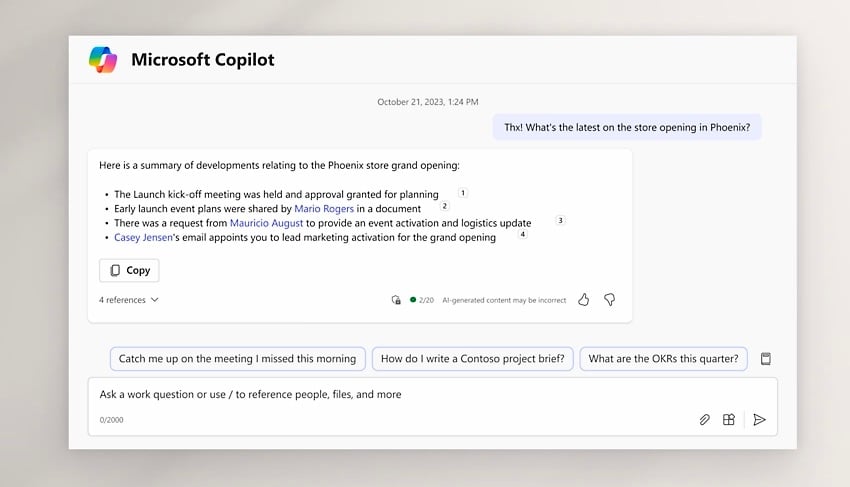Open citation reference 3
The height and width of the screenshot is (487, 850).
561,220
